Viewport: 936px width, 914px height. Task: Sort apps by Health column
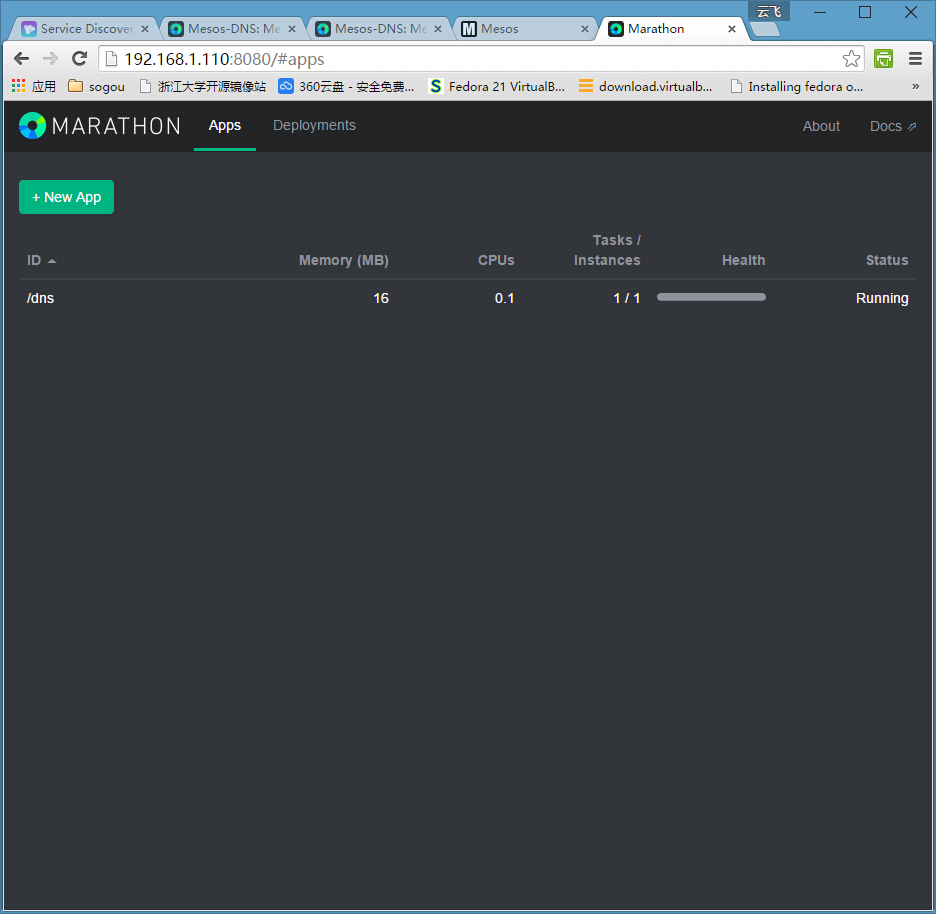pos(743,260)
